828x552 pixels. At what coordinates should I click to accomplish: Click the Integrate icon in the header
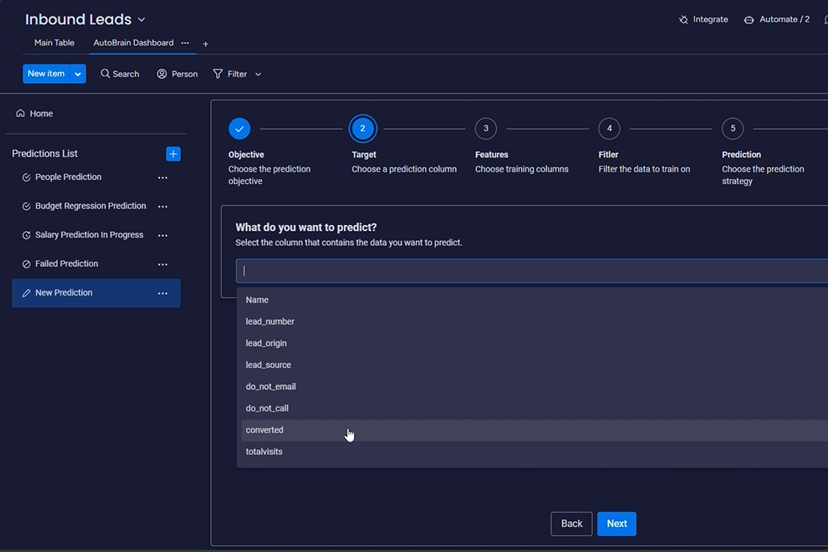coord(684,20)
